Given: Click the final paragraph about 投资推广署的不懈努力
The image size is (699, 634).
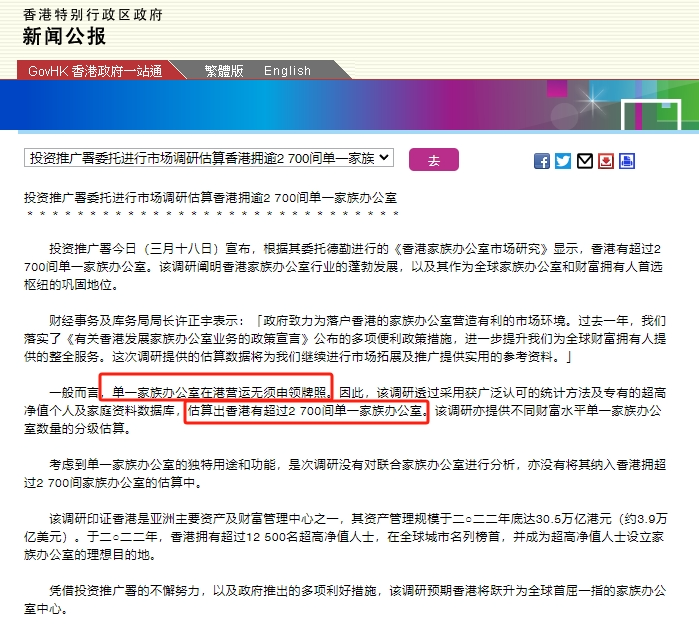Looking at the screenshot, I should [345, 600].
